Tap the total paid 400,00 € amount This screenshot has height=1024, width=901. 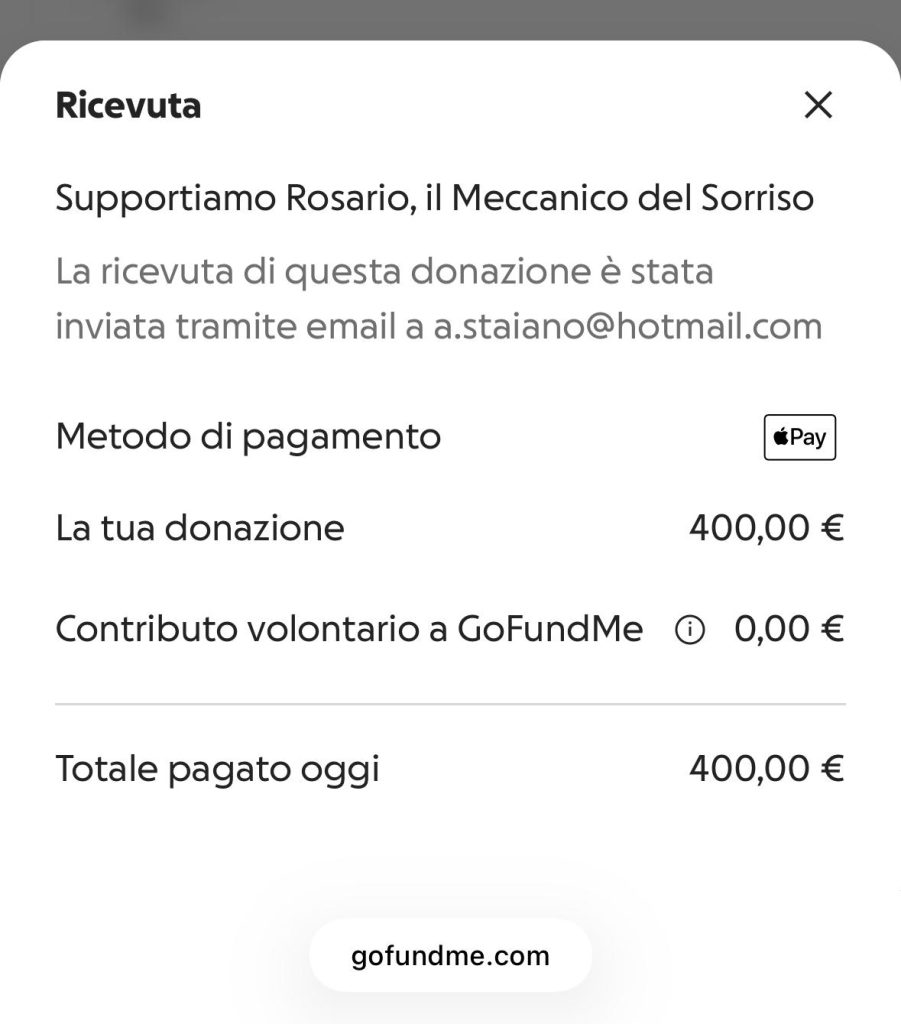(x=766, y=769)
